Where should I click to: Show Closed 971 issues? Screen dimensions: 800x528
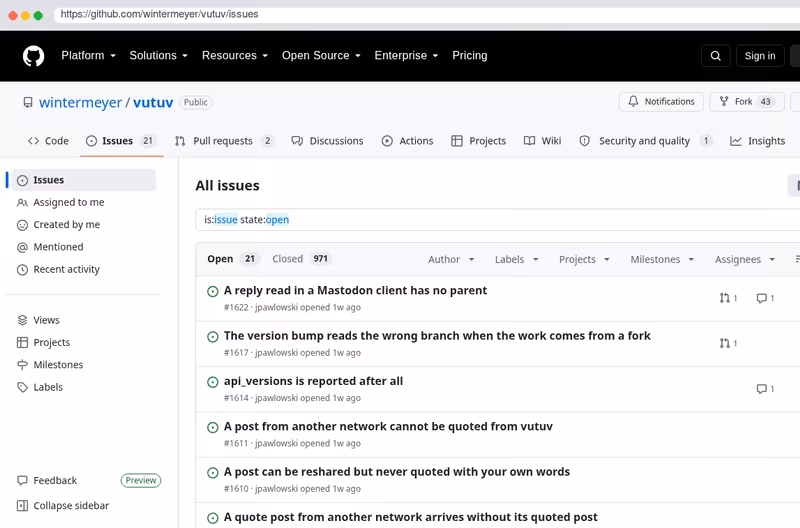click(x=302, y=259)
